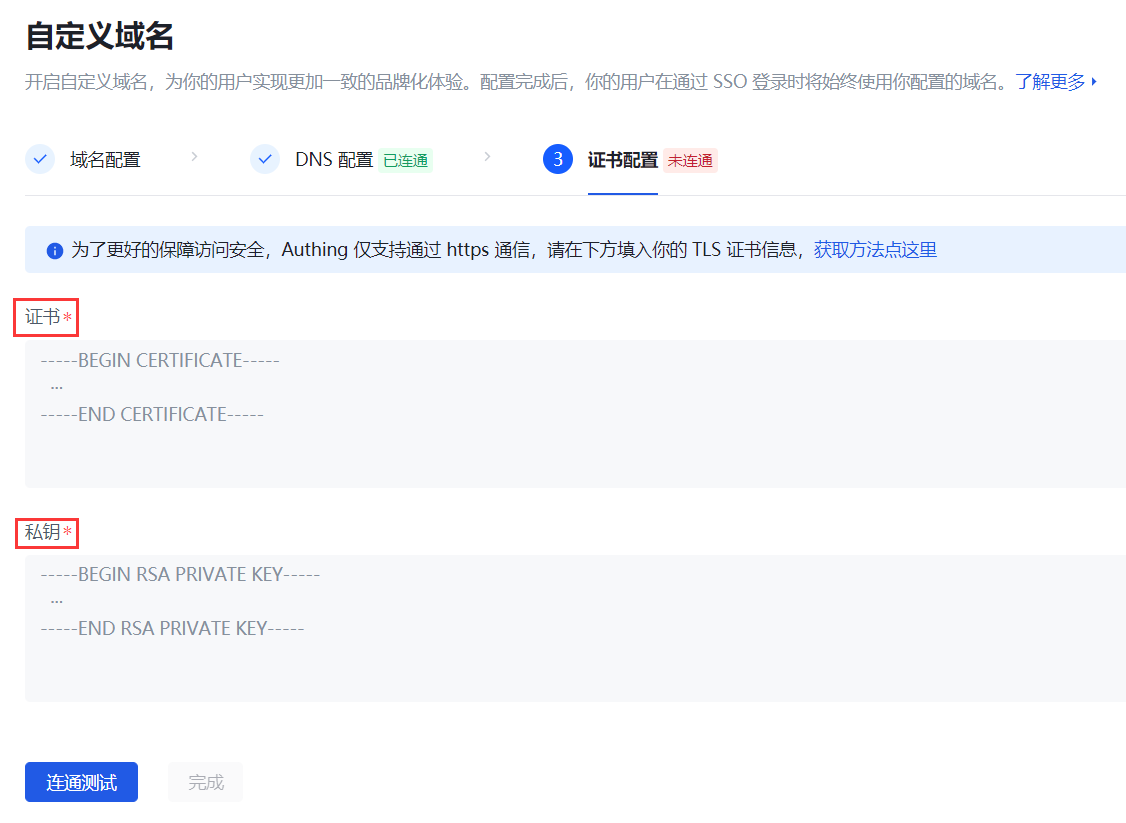Click the red 未连通 status badge
1126x823 pixels.
pyautogui.click(x=690, y=161)
